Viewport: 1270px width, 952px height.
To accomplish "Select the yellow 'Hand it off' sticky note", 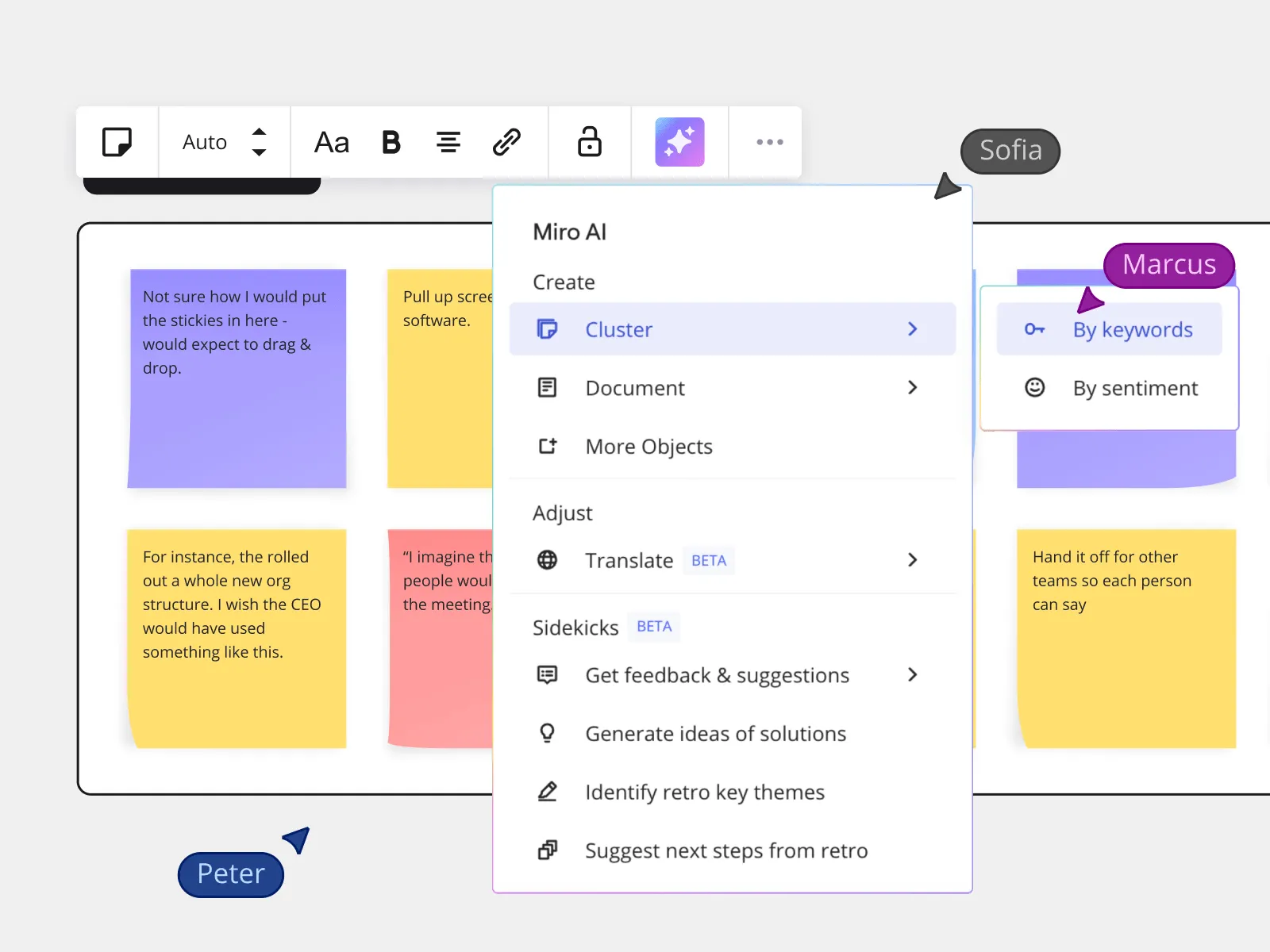I will [1126, 639].
